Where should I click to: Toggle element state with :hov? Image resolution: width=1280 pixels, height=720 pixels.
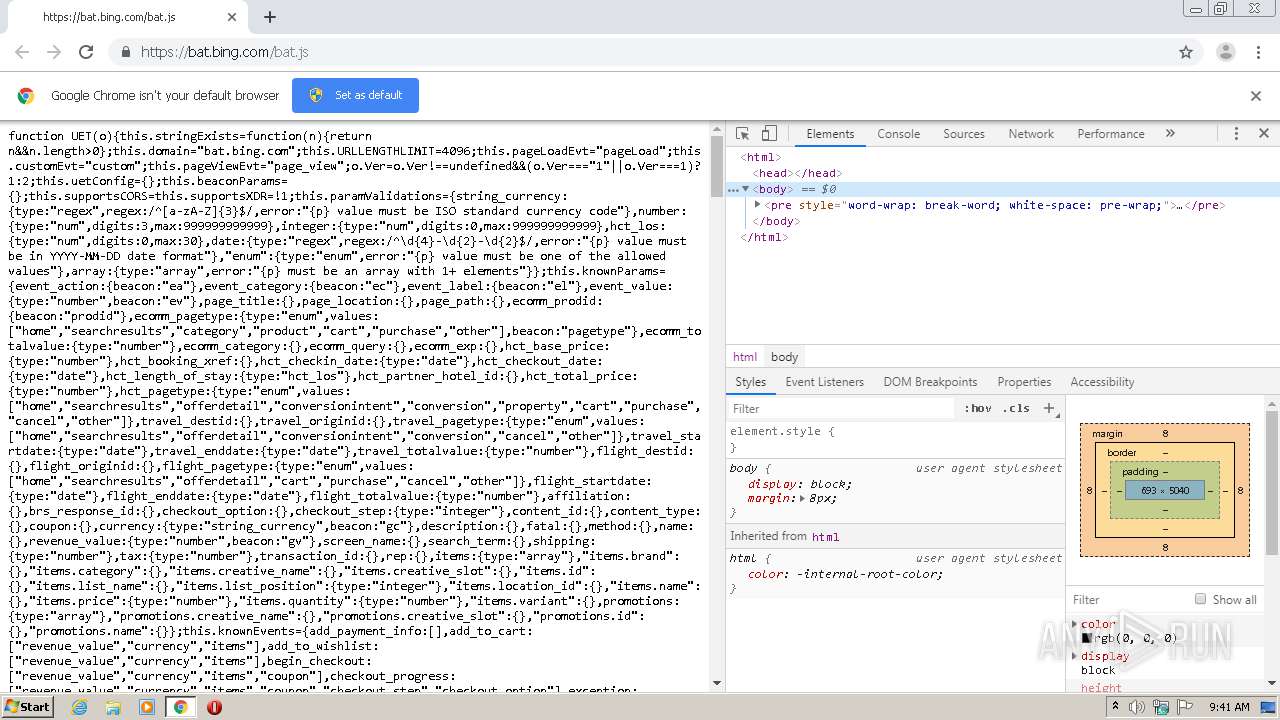pos(978,408)
